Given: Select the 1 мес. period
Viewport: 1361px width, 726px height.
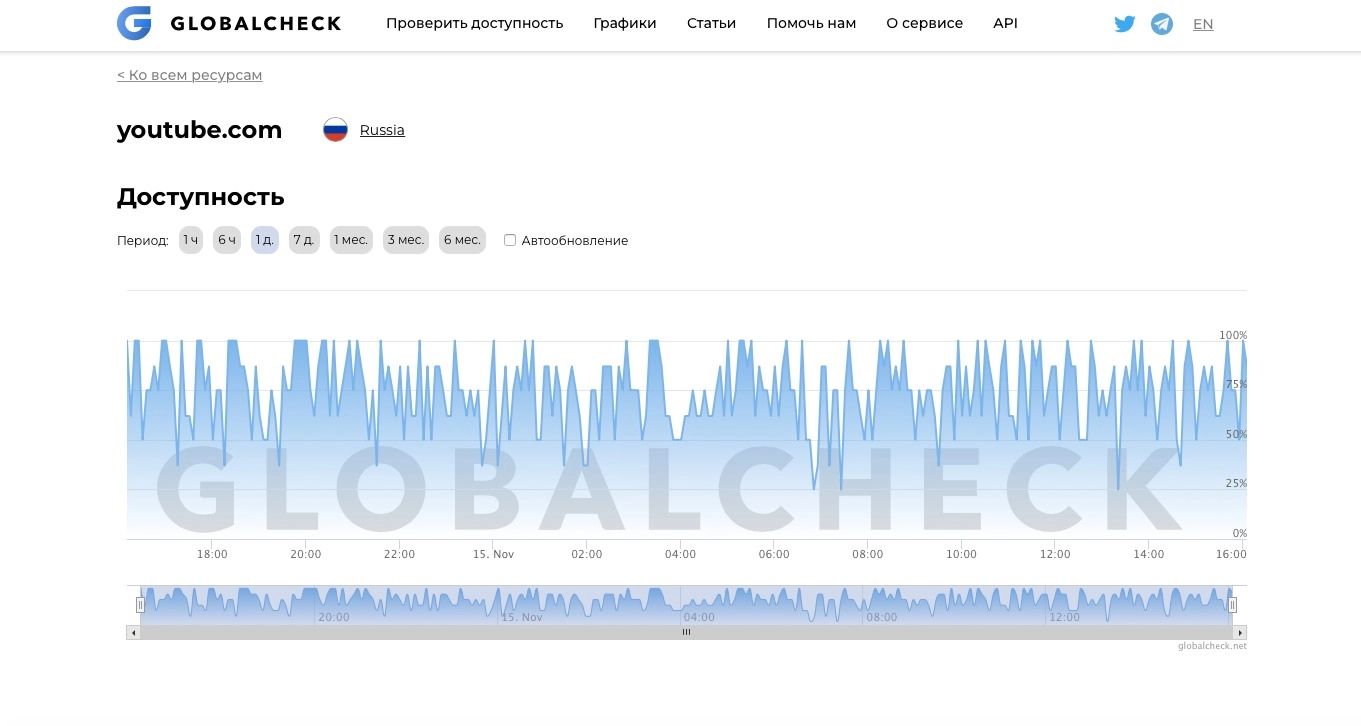Looking at the screenshot, I should 351,240.
